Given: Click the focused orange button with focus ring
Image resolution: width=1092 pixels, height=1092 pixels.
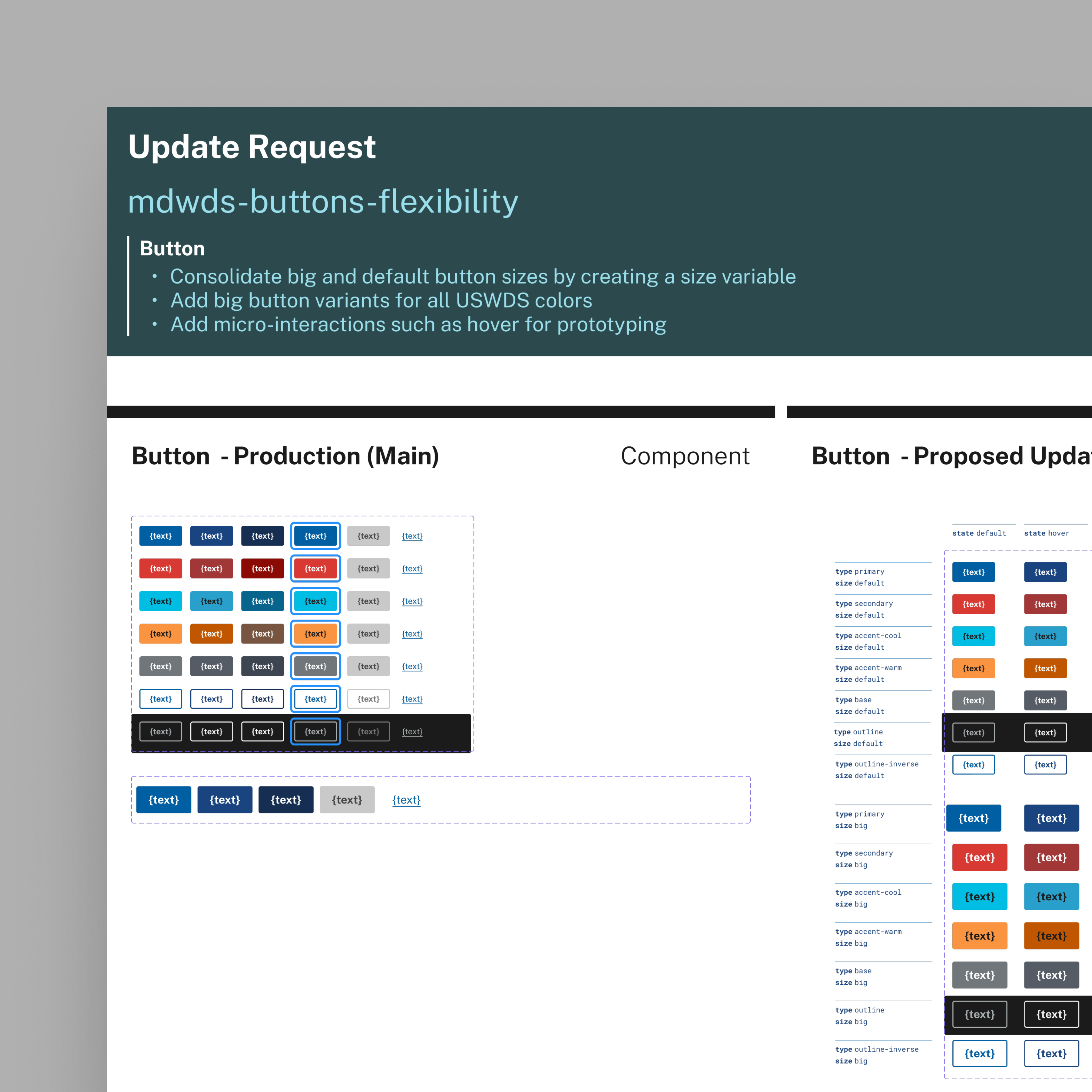Looking at the screenshot, I should [315, 634].
